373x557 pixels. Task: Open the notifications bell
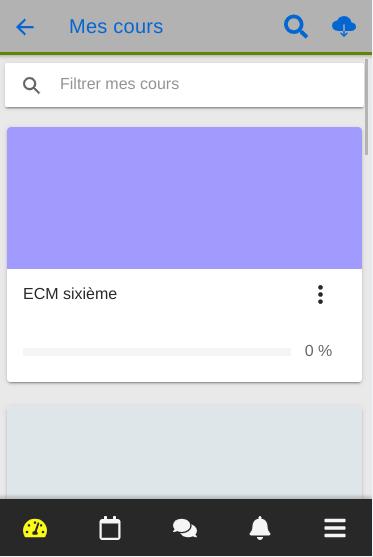(x=260, y=528)
